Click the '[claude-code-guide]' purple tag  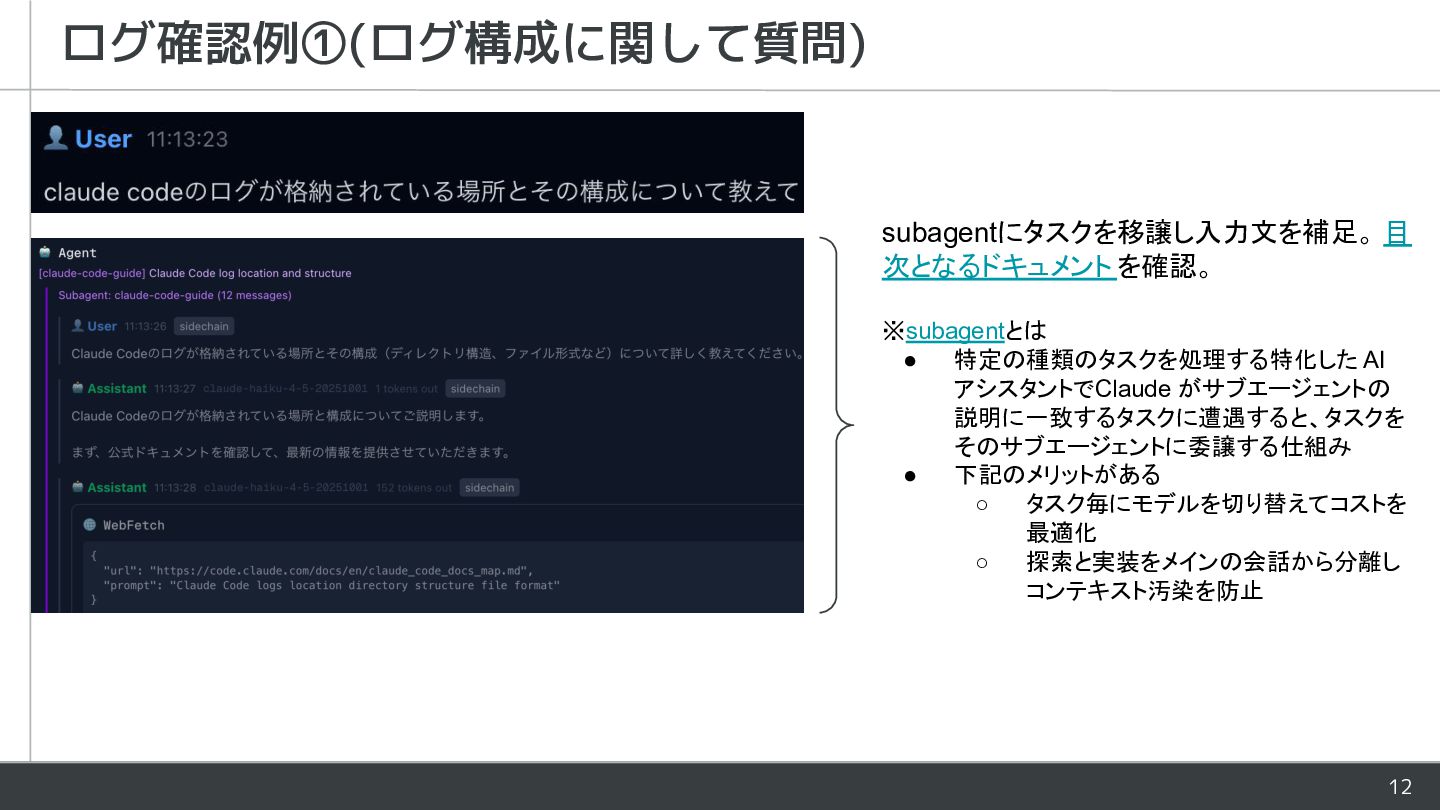tap(92, 273)
